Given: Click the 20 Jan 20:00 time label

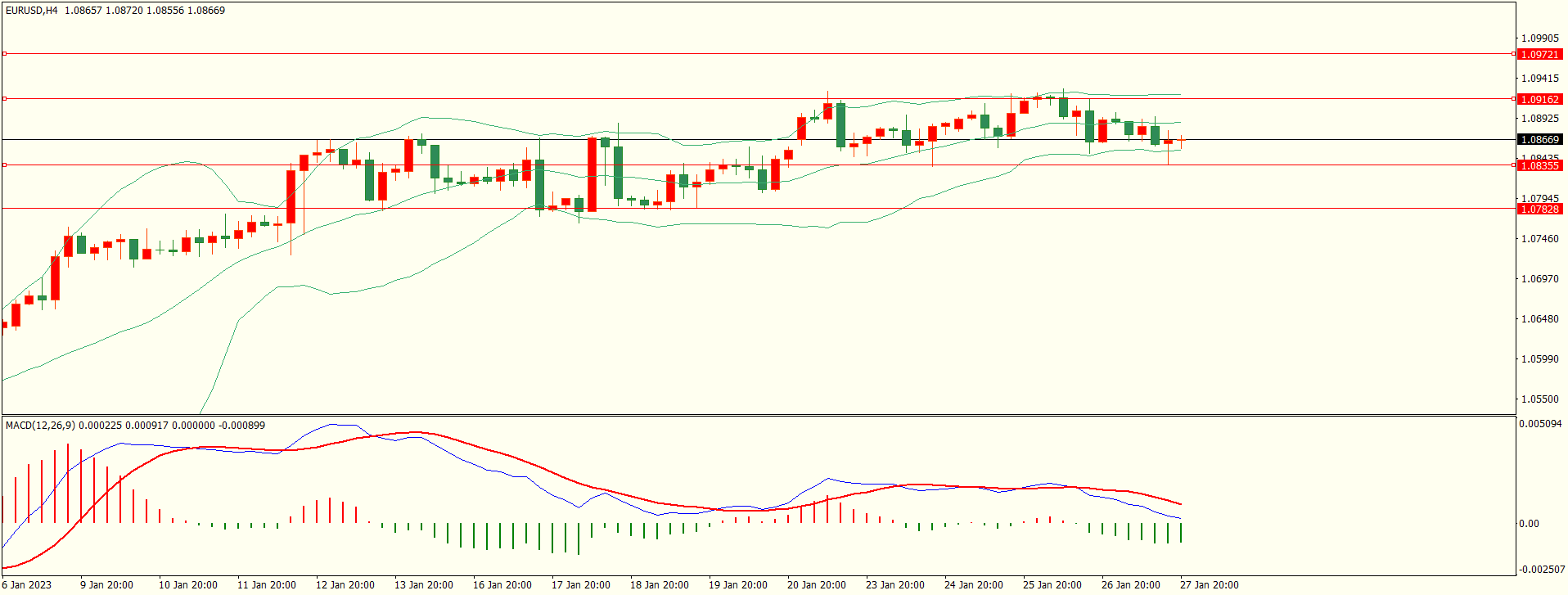Looking at the screenshot, I should [x=817, y=585].
